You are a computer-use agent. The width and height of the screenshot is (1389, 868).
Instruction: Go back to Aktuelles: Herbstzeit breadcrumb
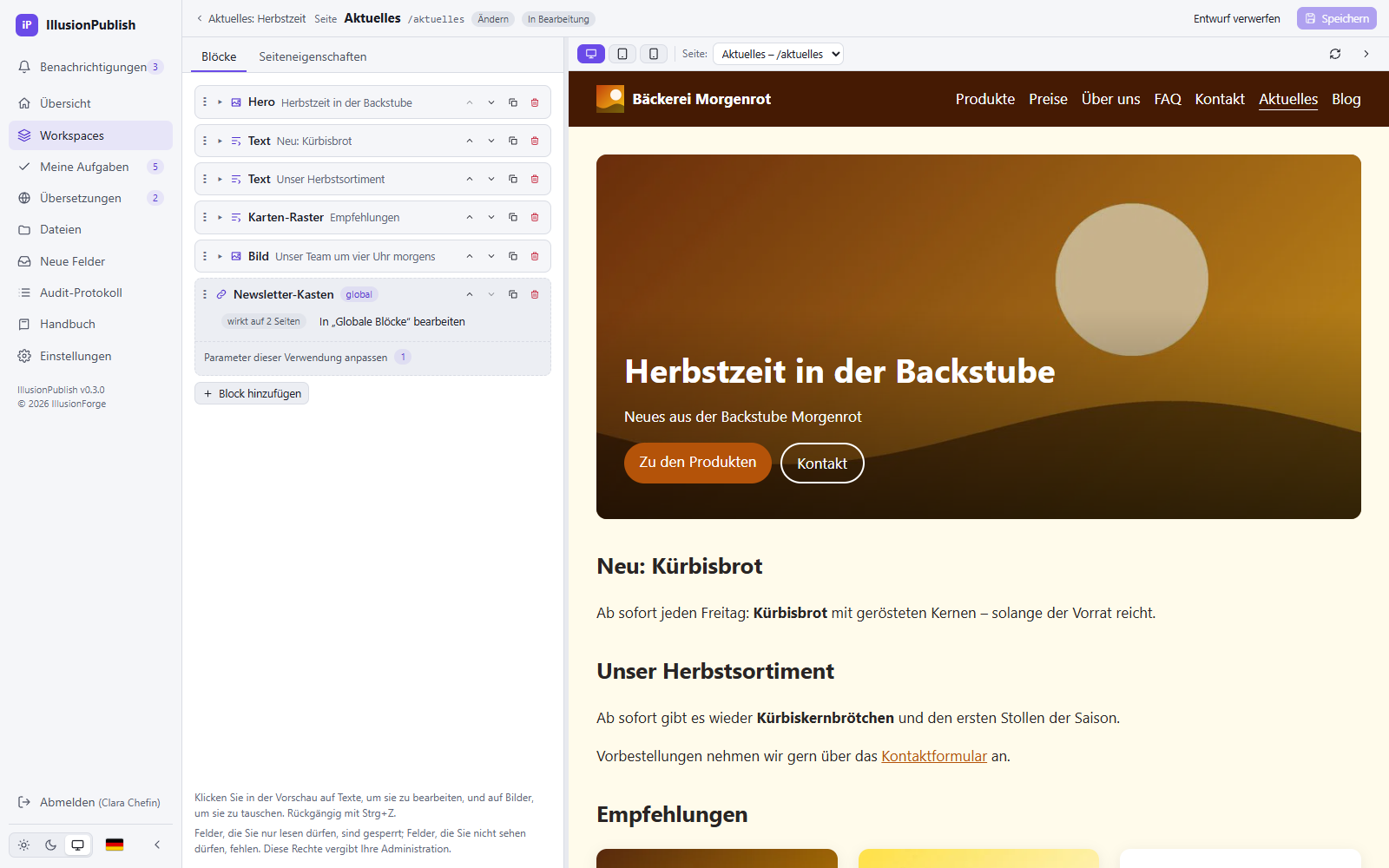click(250, 18)
